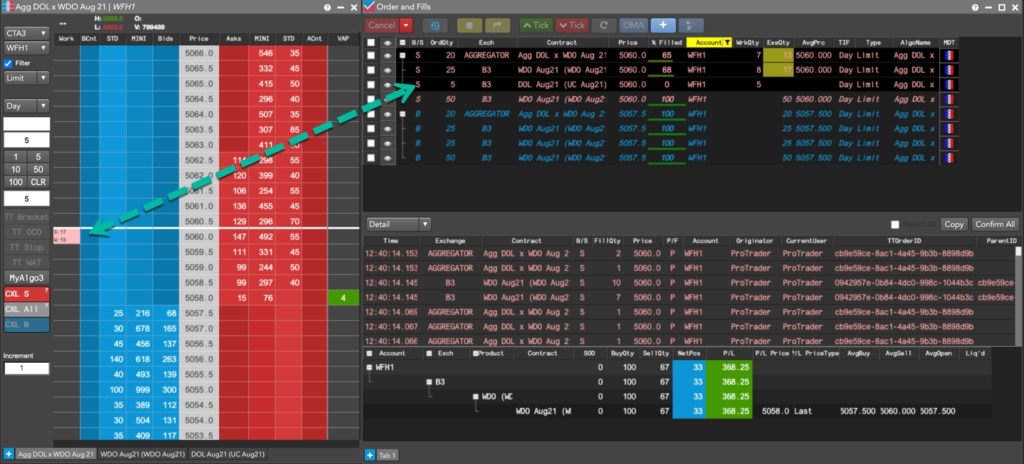Open the Detail dropdown in fills panel

tap(397, 224)
